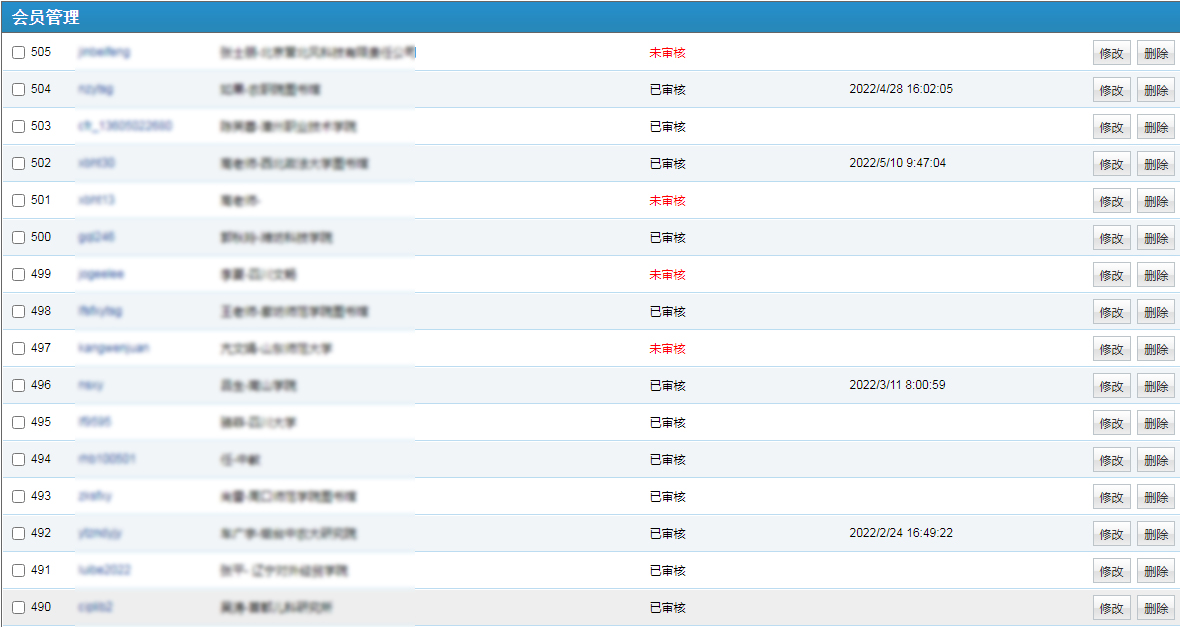
Task: Check the box beside member 499
Action: (x=18, y=275)
